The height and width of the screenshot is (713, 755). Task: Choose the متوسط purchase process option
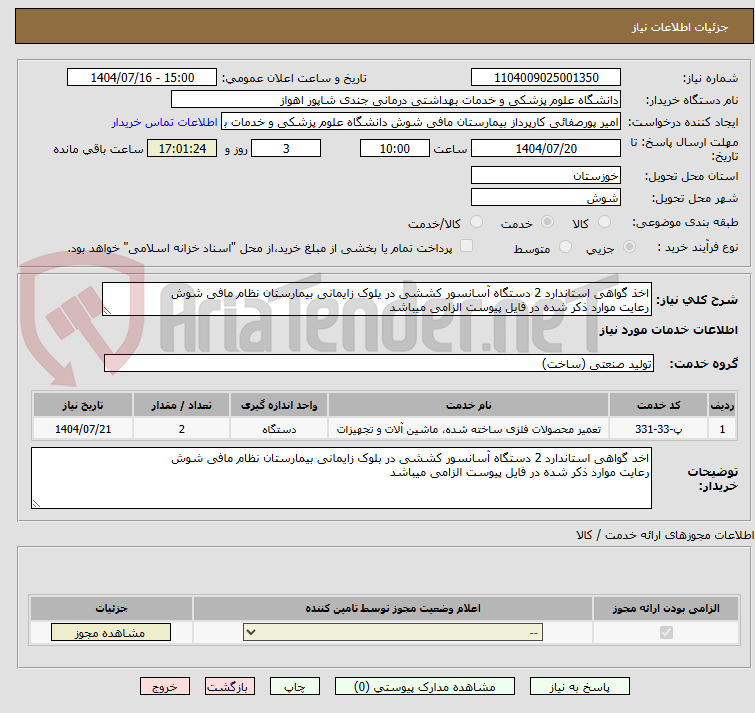coord(565,247)
